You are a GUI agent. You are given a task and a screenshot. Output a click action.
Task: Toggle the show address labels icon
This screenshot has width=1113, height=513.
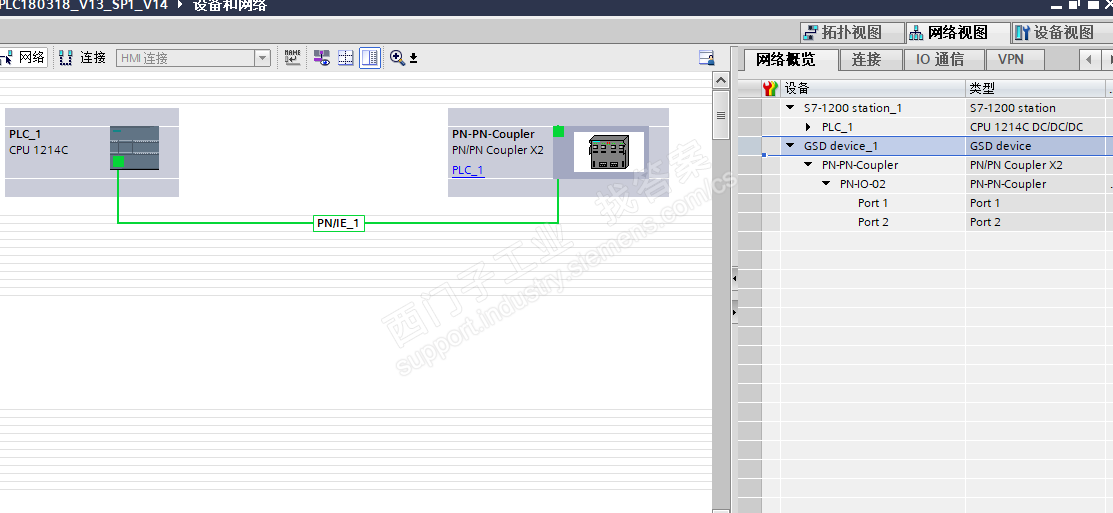tap(323, 57)
